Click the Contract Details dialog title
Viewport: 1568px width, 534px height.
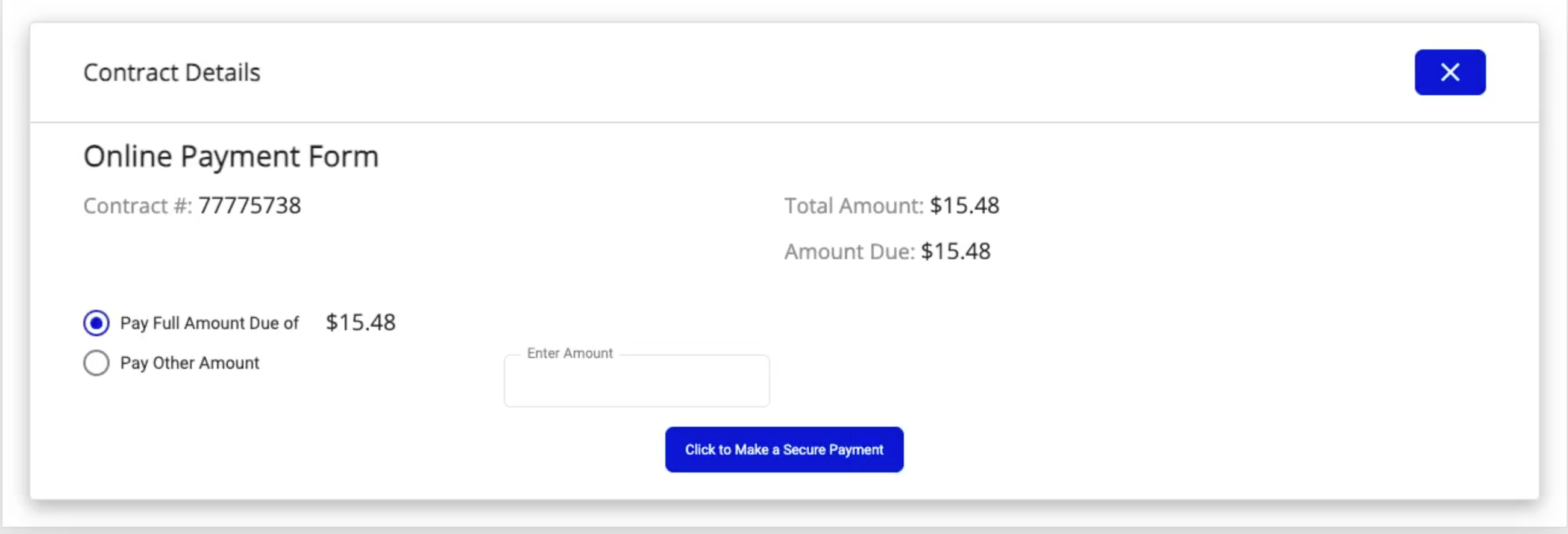point(172,72)
